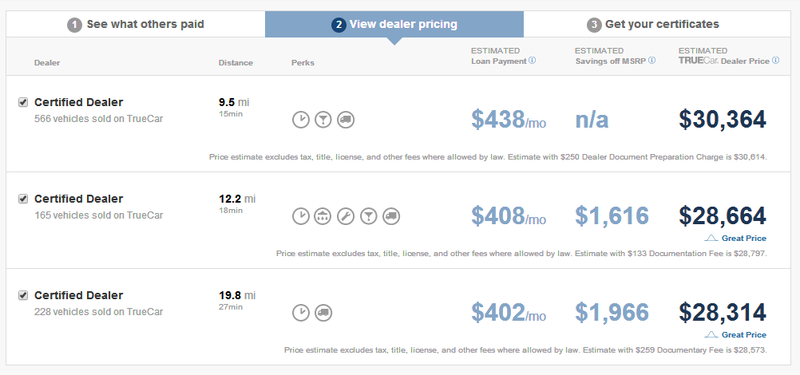Screen dimensions: 800x375
Task: Click the info icon next to Savings off MSRP
Action: (x=652, y=60)
